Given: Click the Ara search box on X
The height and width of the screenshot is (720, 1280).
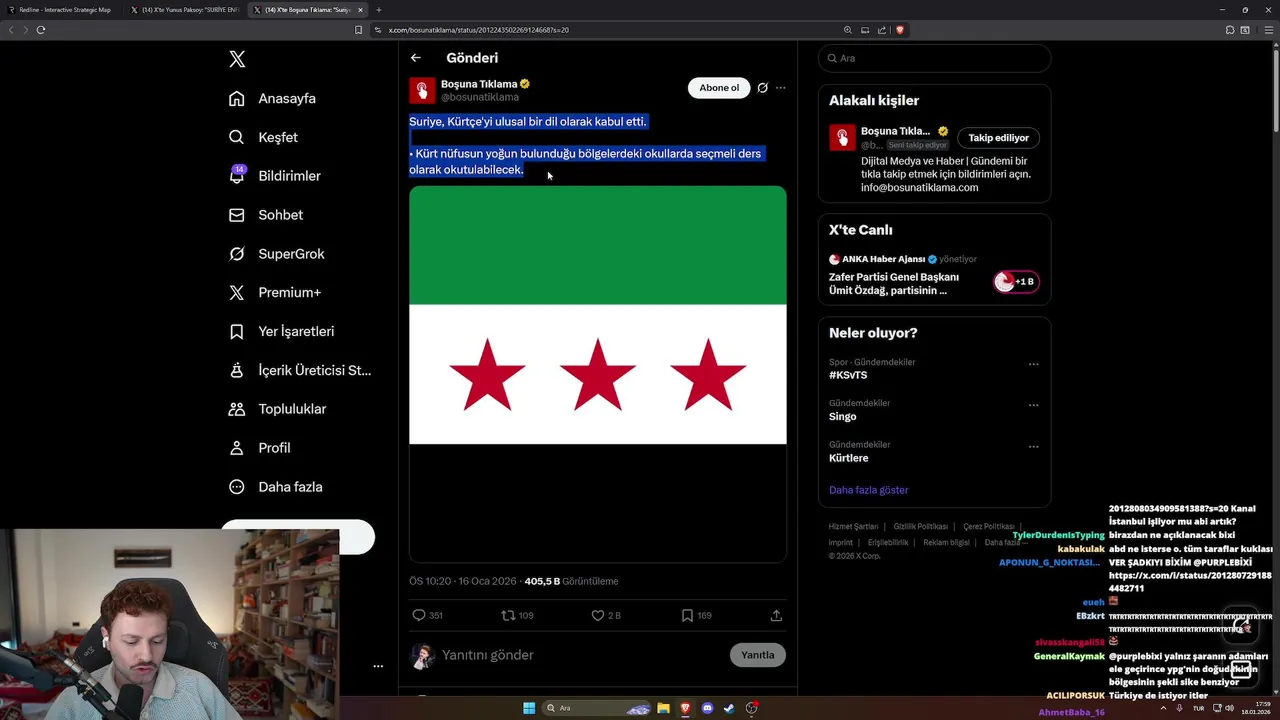Looking at the screenshot, I should pyautogui.click(x=934, y=58).
